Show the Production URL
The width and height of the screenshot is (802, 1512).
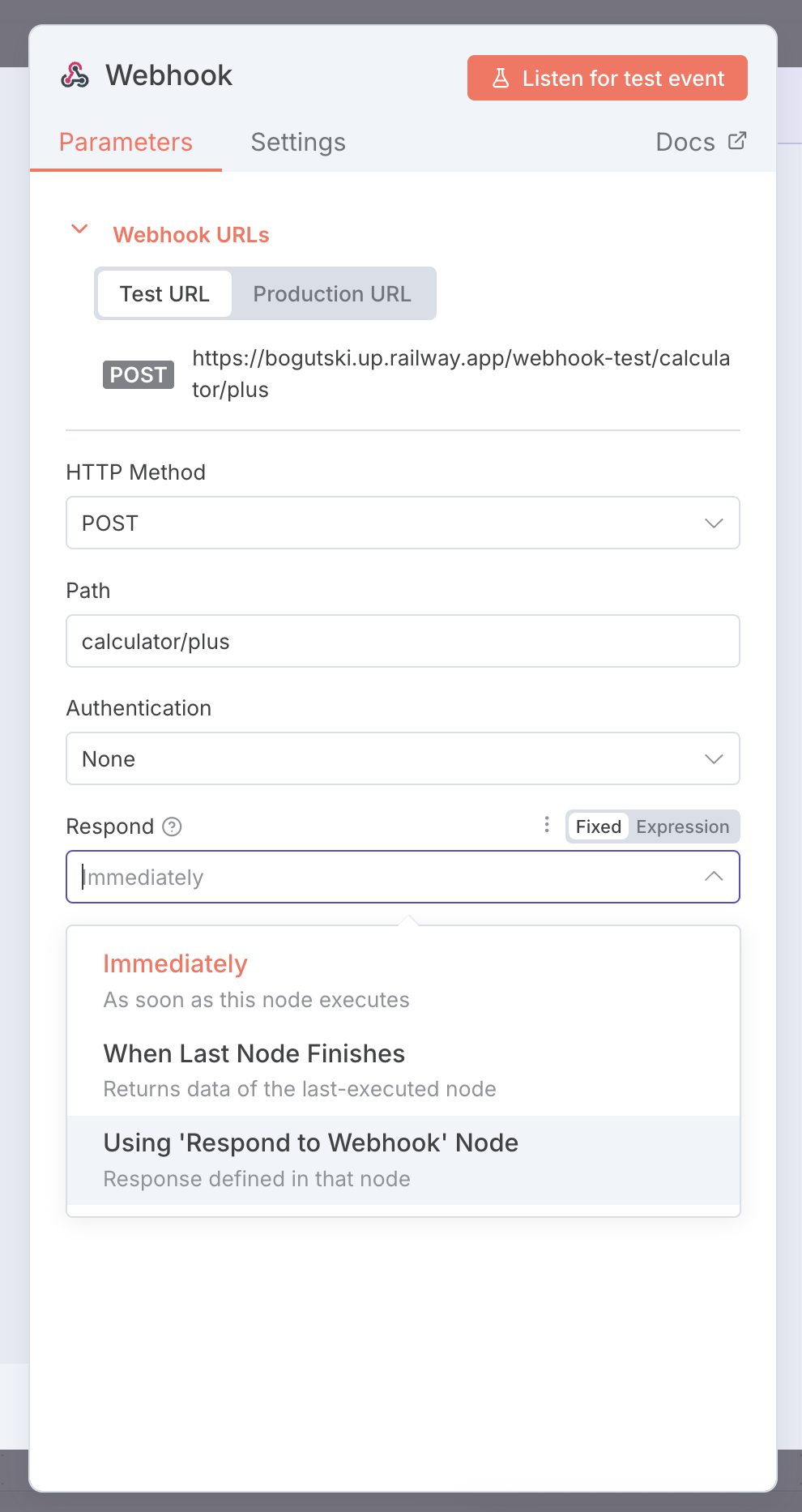[x=332, y=294]
